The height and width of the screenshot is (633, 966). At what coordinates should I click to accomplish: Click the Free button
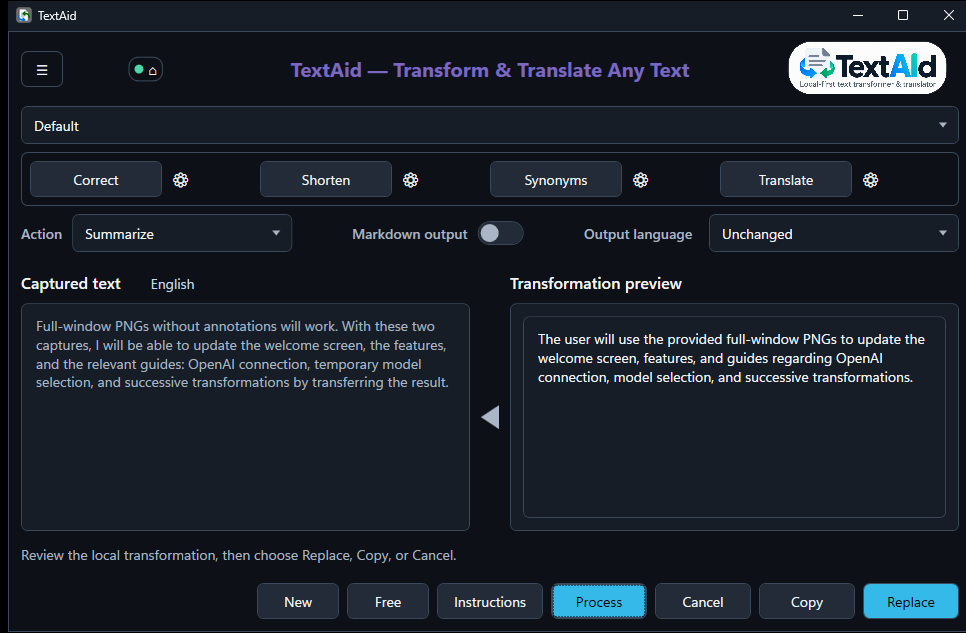(x=388, y=602)
